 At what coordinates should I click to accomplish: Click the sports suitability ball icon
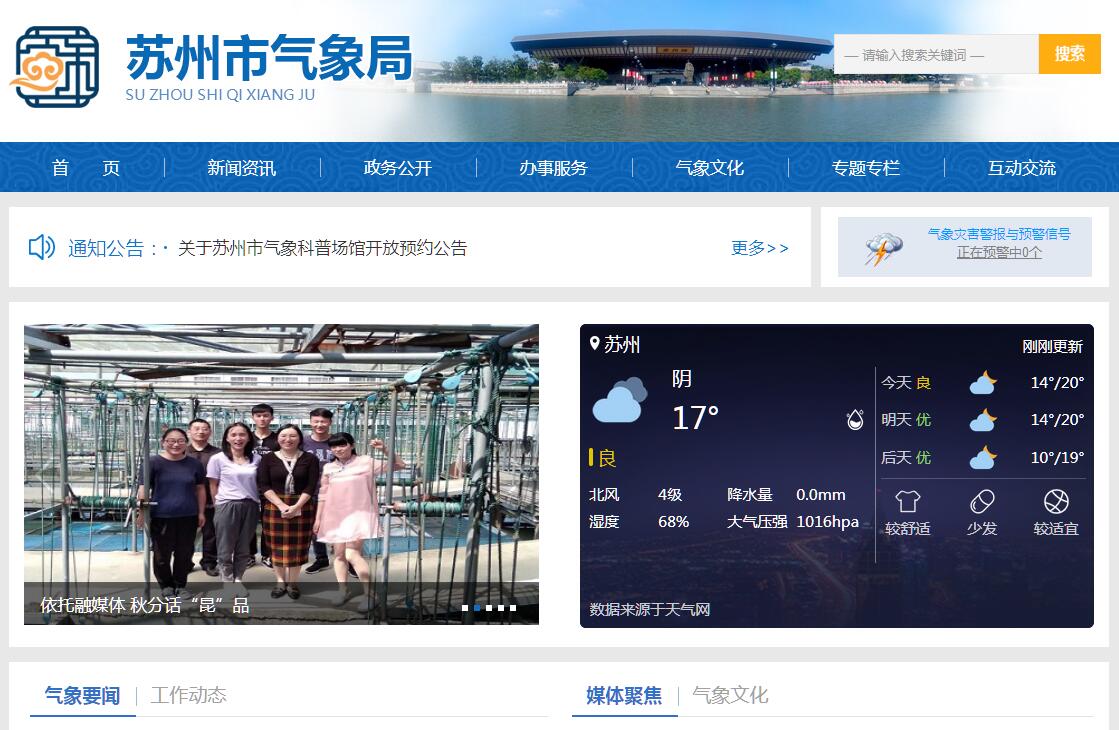(1056, 501)
